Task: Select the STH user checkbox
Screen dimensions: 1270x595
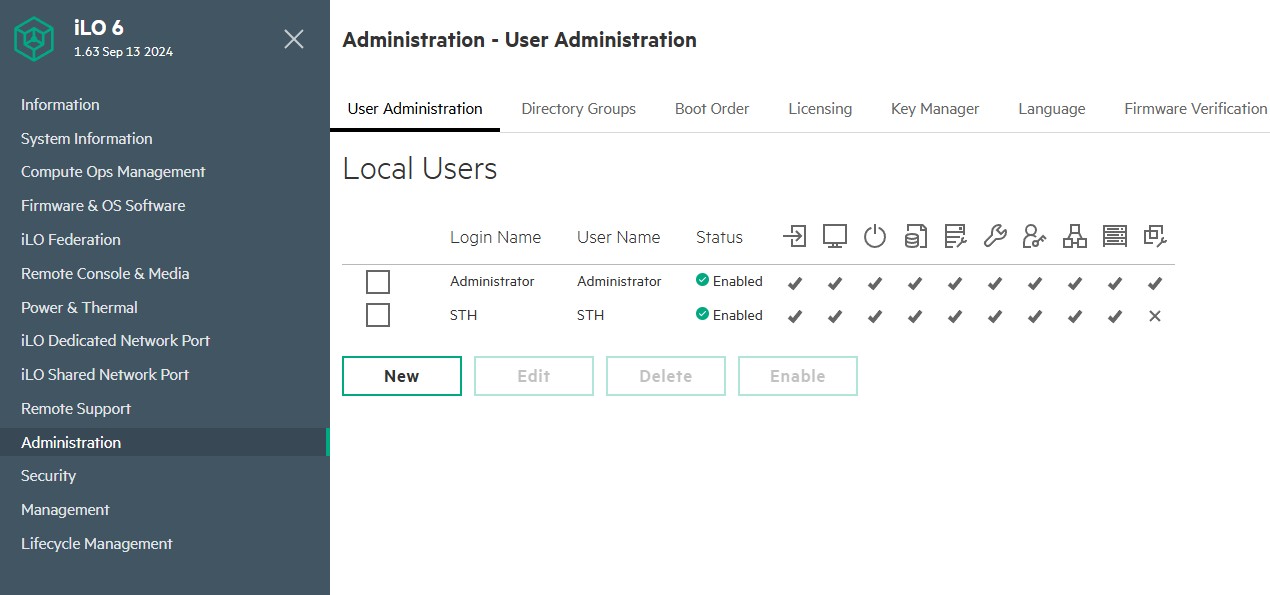Action: tap(378, 316)
